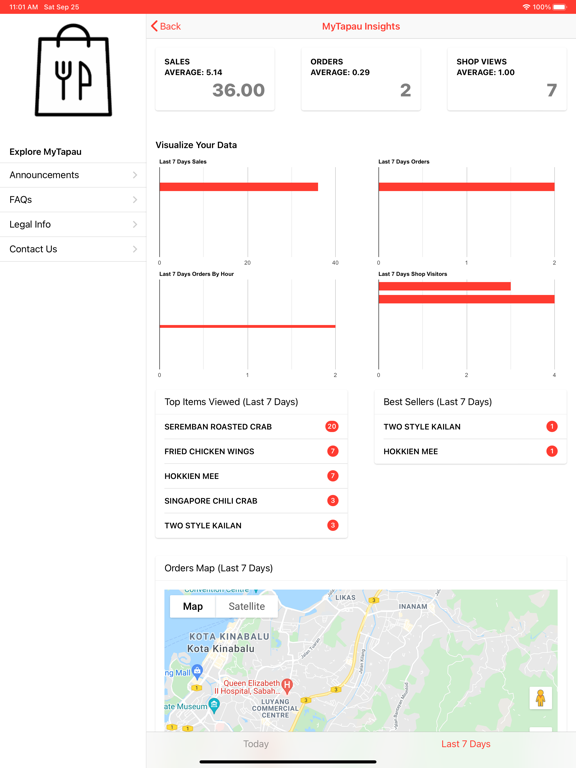Viewport: 576px width, 768px height.
Task: Select HOKKIEN MEE in Top Items Viewed
Action: [251, 476]
